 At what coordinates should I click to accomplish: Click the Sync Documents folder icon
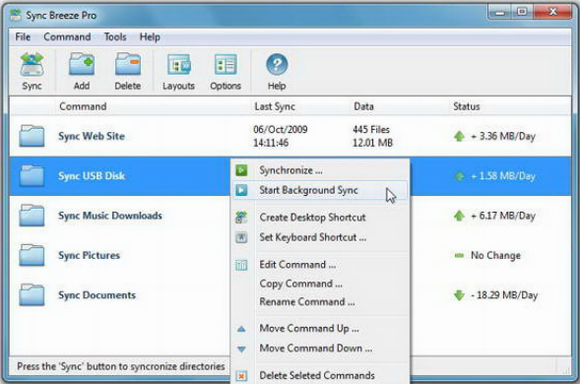(32, 295)
